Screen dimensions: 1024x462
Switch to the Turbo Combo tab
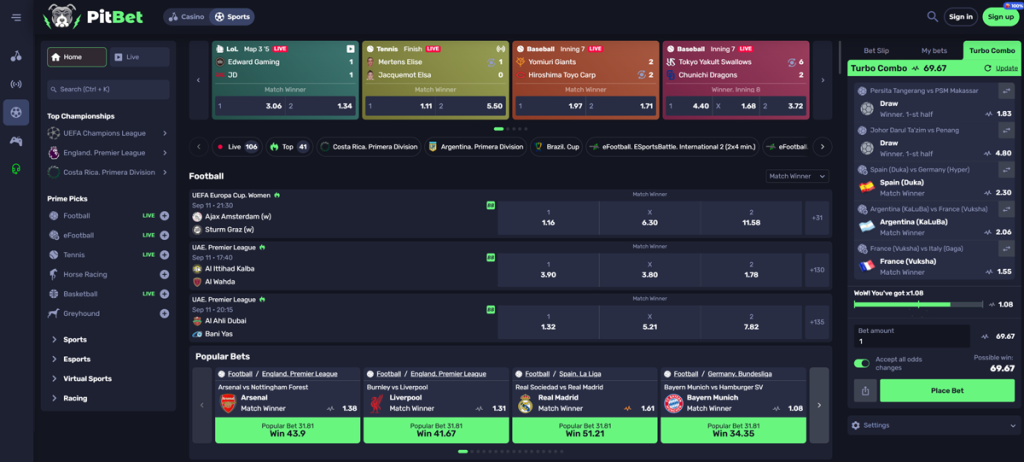(992, 50)
